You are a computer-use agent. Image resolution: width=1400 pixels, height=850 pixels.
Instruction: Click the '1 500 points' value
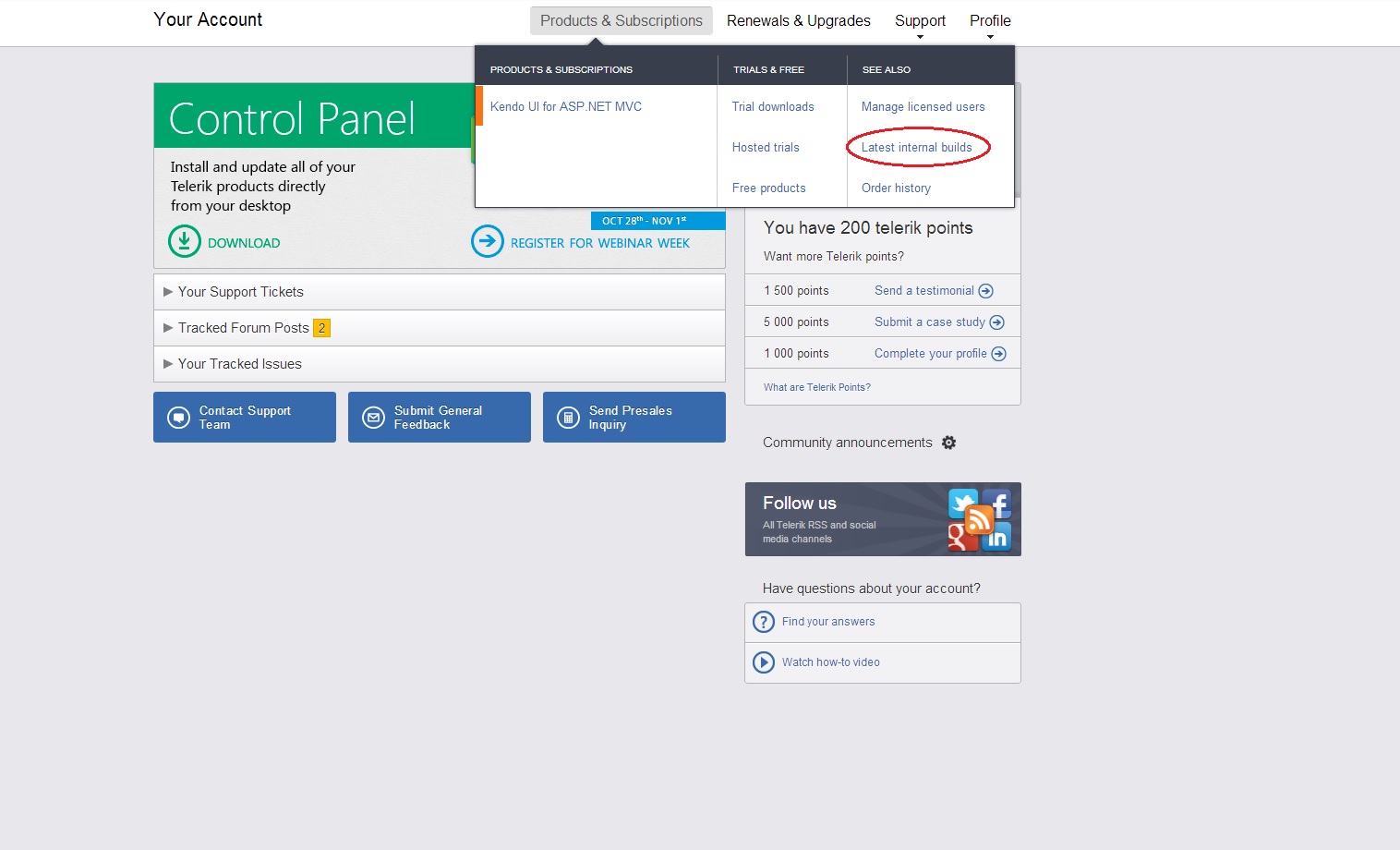796,290
